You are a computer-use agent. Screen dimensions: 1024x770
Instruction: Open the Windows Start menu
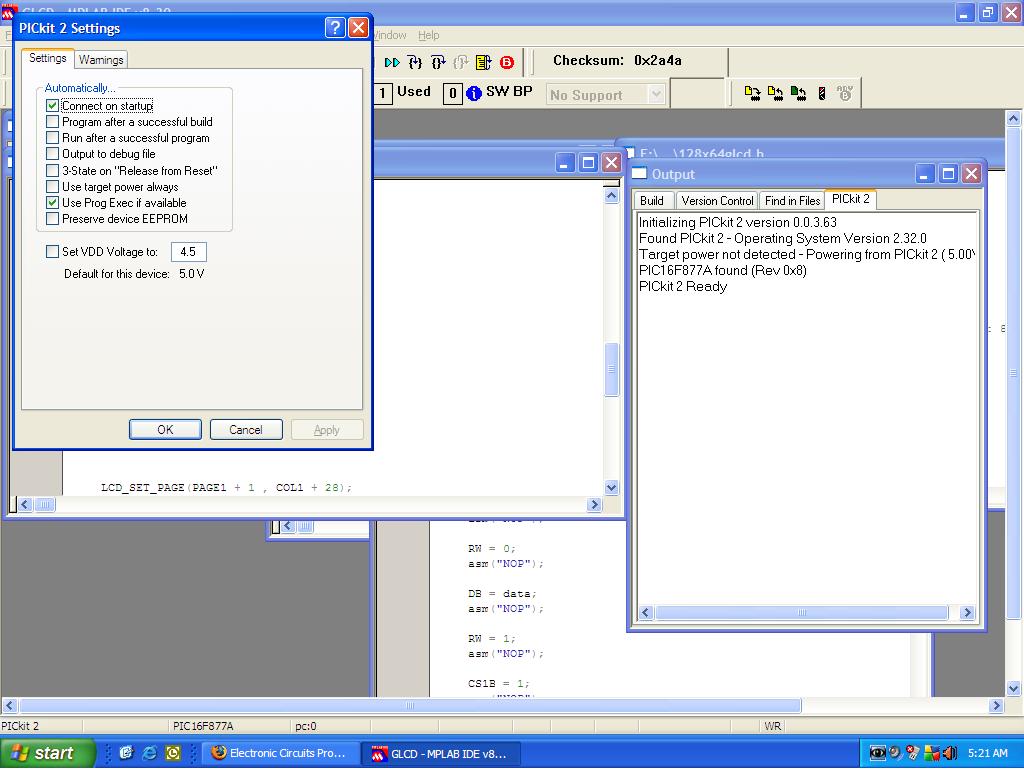point(47,753)
